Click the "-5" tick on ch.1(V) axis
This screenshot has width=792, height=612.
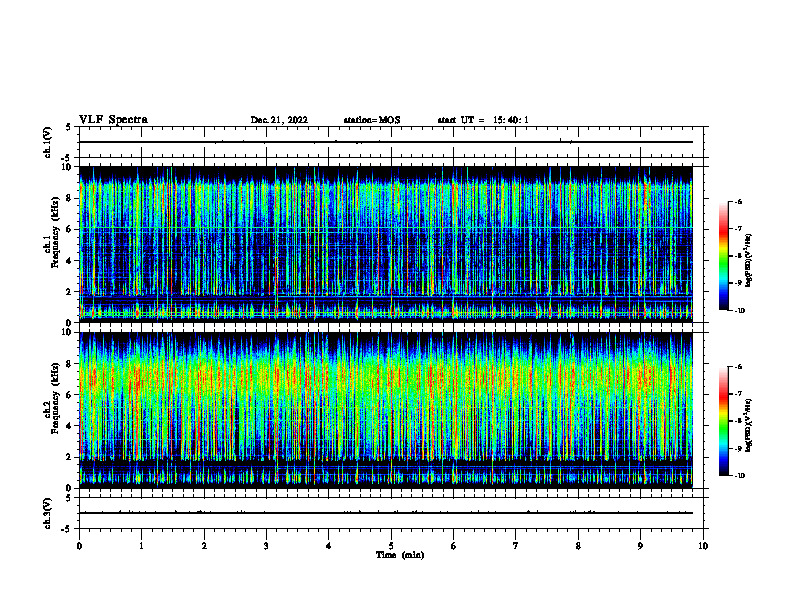67,158
